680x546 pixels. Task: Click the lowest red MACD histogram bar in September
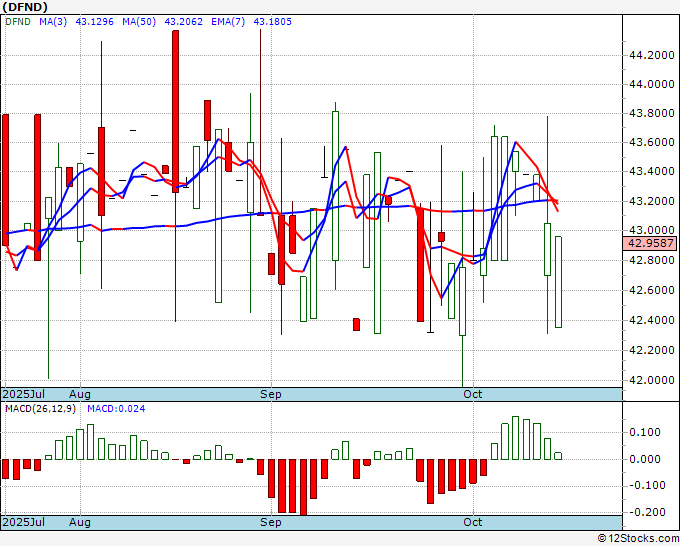pos(303,487)
